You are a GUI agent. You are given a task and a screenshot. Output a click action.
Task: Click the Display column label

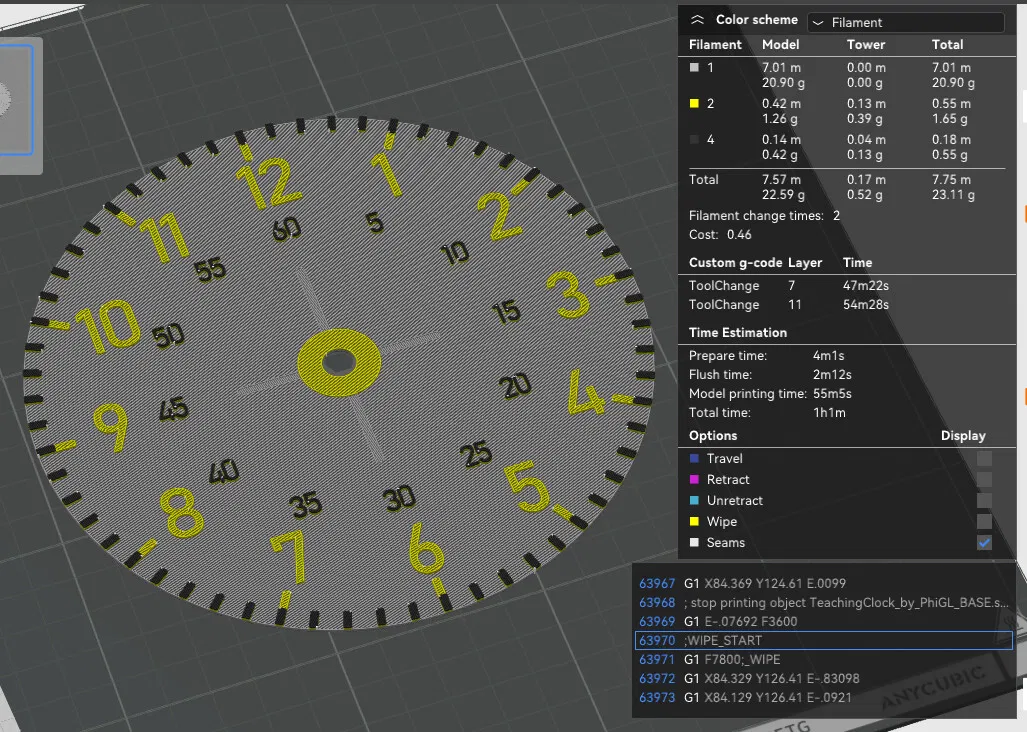(x=963, y=435)
